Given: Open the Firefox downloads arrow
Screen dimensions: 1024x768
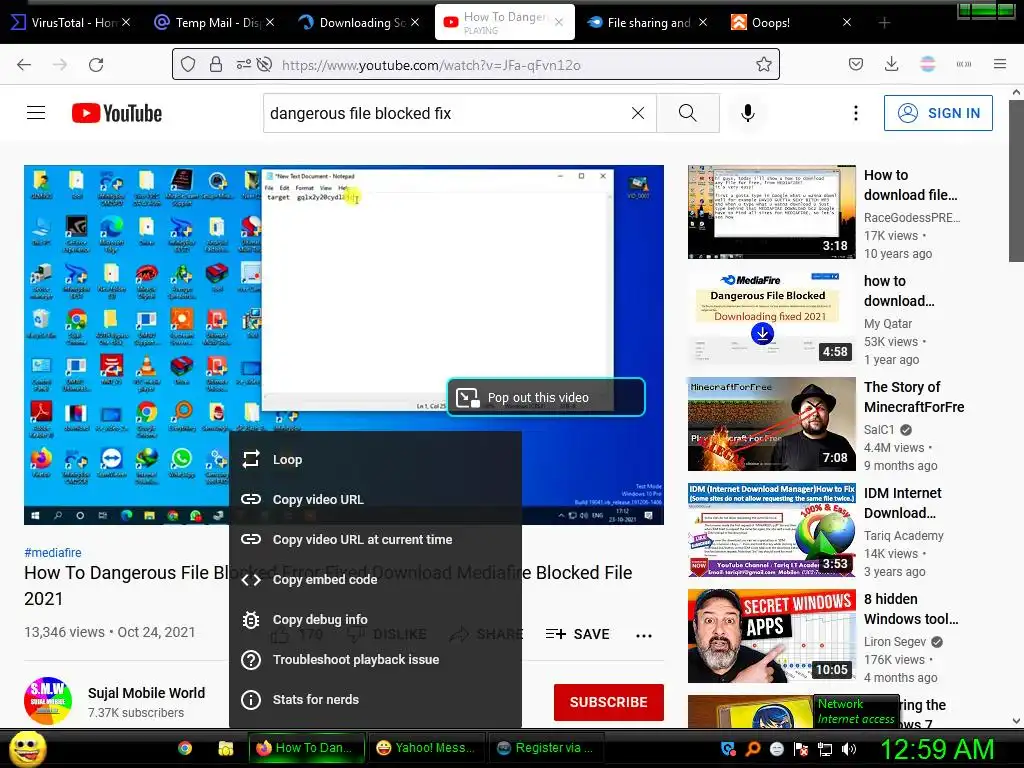Looking at the screenshot, I should 891,65.
